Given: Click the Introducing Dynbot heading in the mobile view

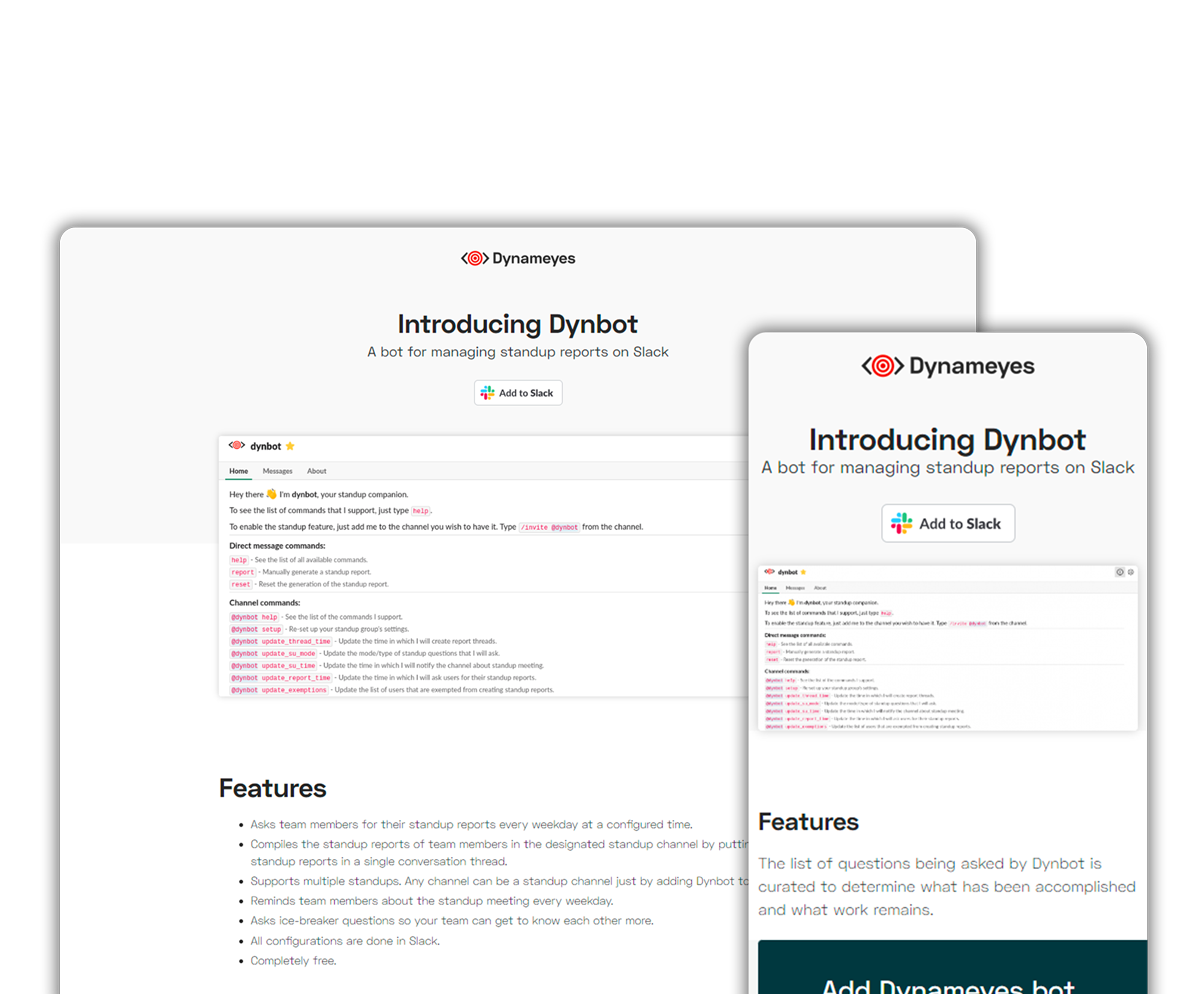Looking at the screenshot, I should [947, 440].
